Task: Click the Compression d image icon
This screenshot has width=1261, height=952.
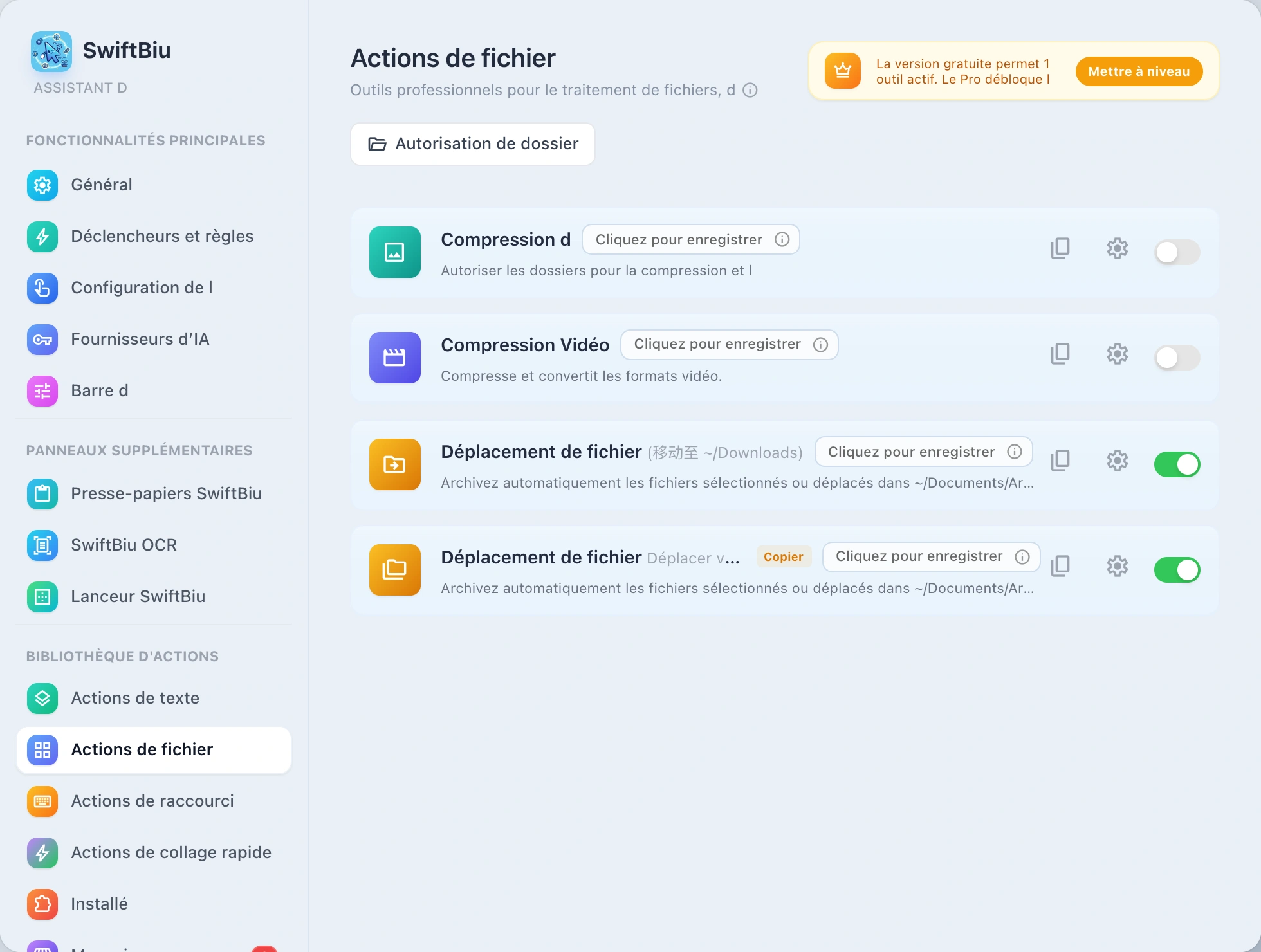Action: (395, 252)
